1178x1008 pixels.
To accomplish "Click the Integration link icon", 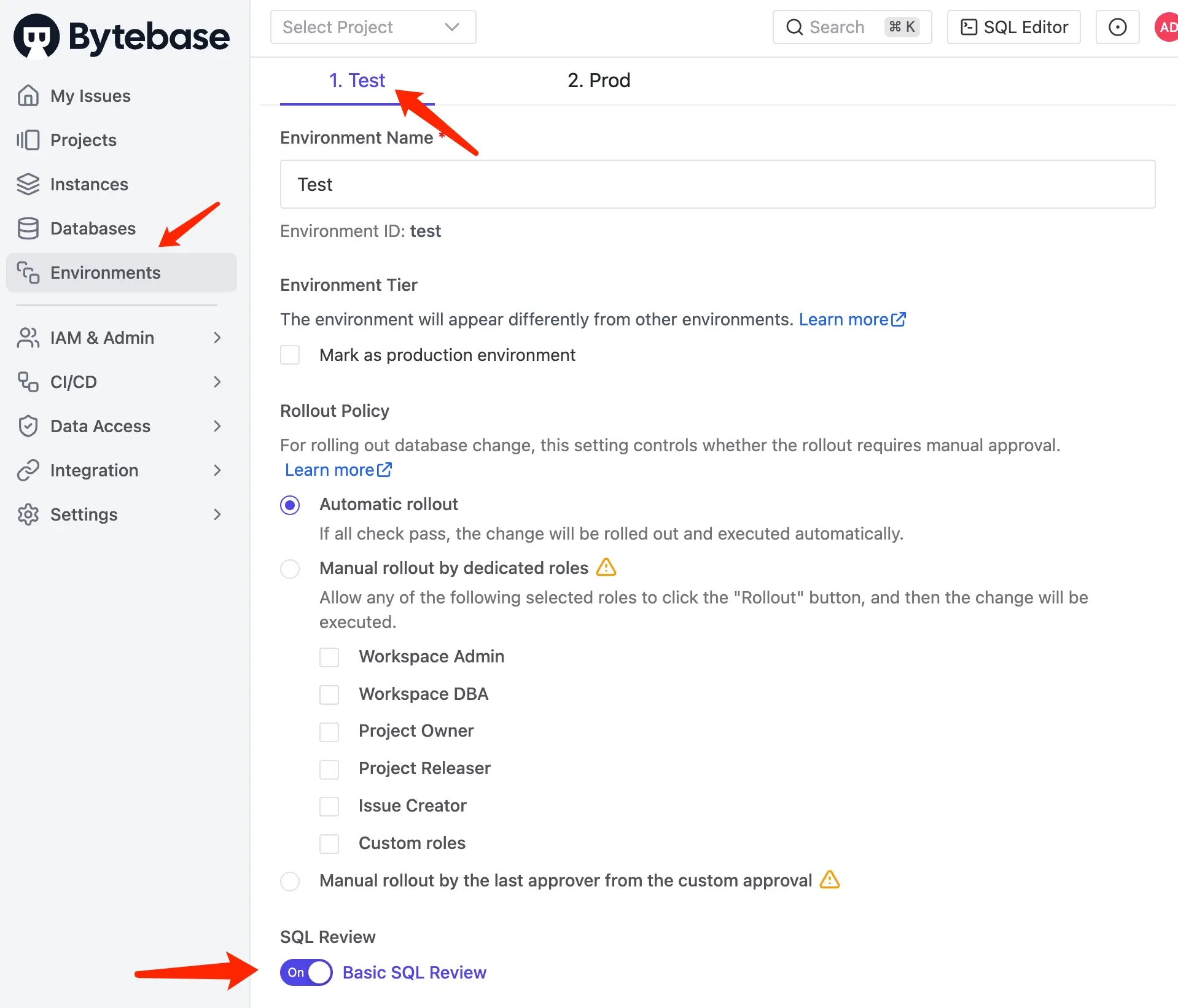I will point(28,470).
